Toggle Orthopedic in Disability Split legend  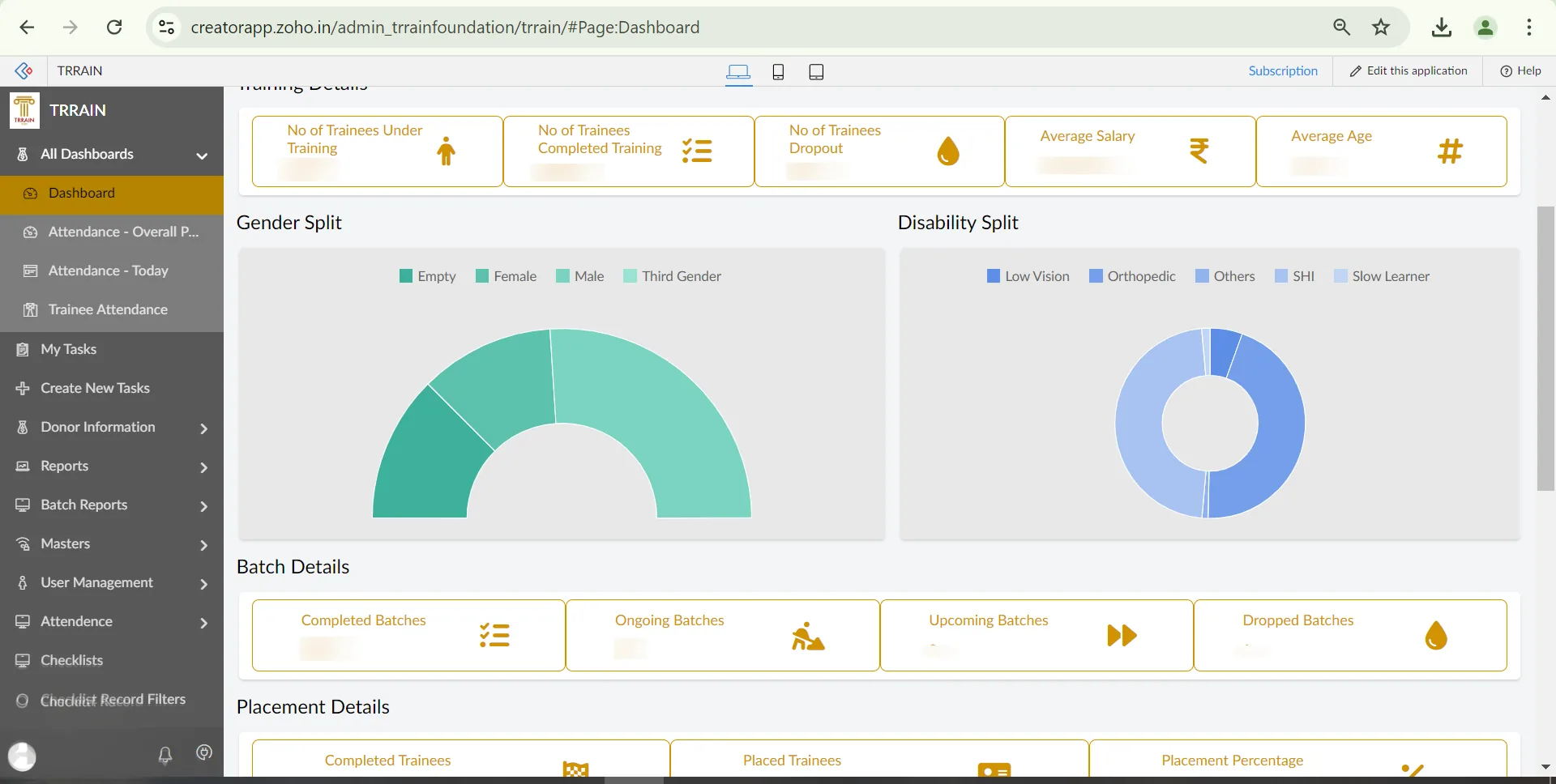pyautogui.click(x=1132, y=276)
